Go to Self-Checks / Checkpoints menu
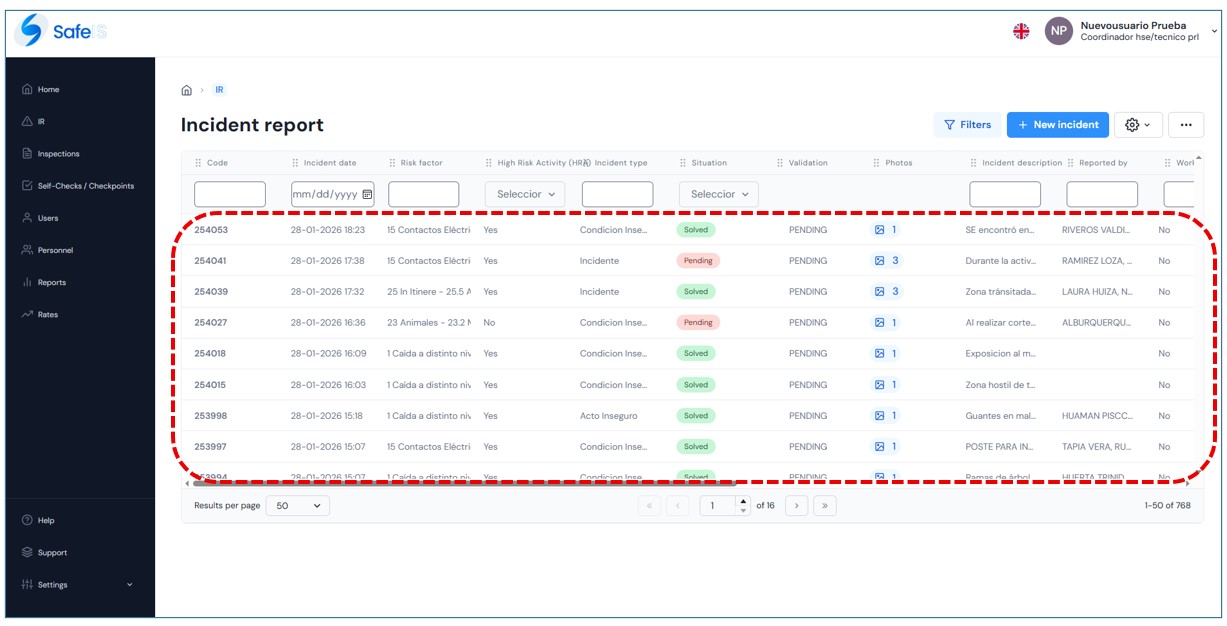1227x626 pixels. (85, 186)
